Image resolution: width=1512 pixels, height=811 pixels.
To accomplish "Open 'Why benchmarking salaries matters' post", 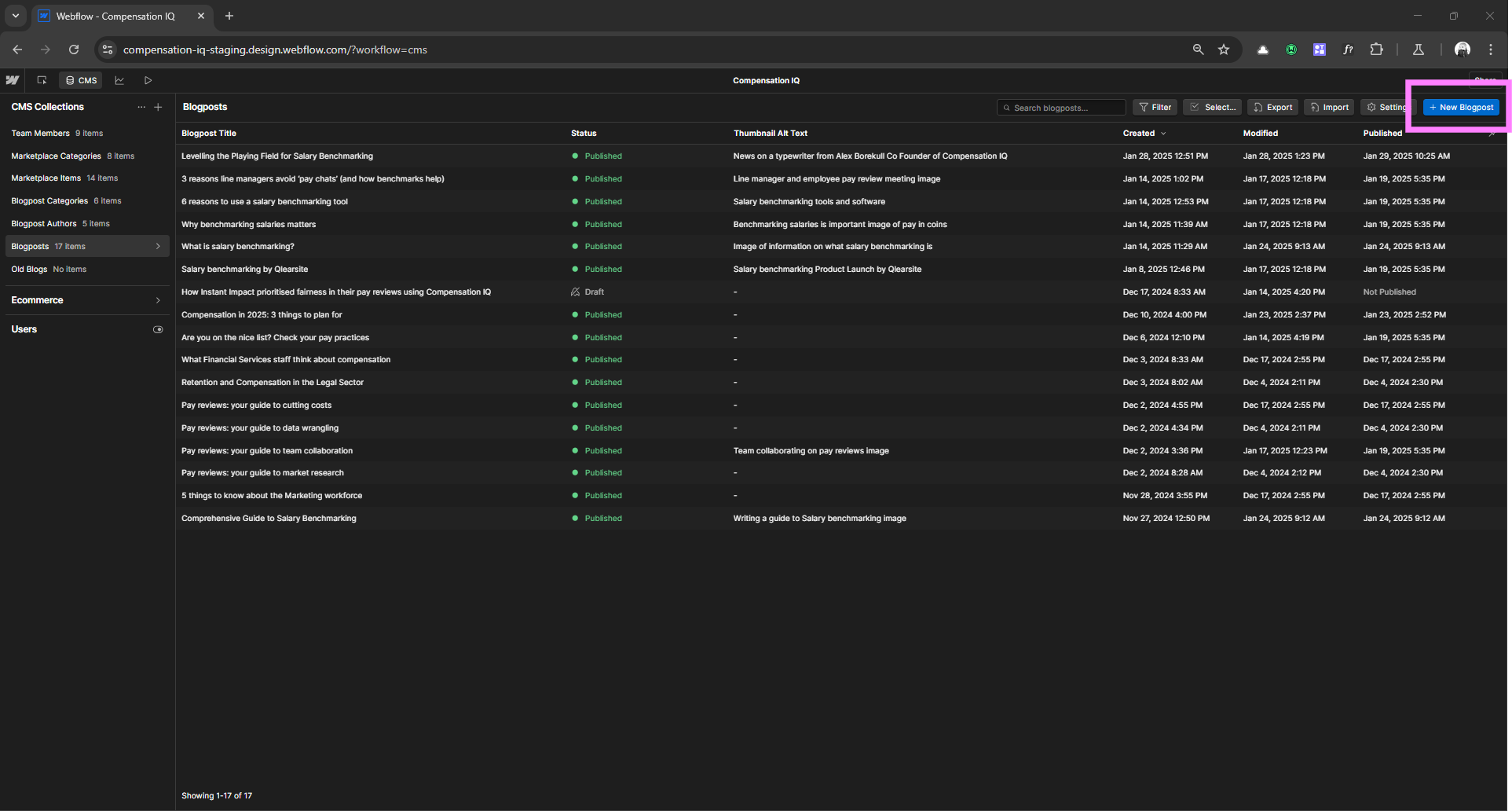I will coord(248,225).
